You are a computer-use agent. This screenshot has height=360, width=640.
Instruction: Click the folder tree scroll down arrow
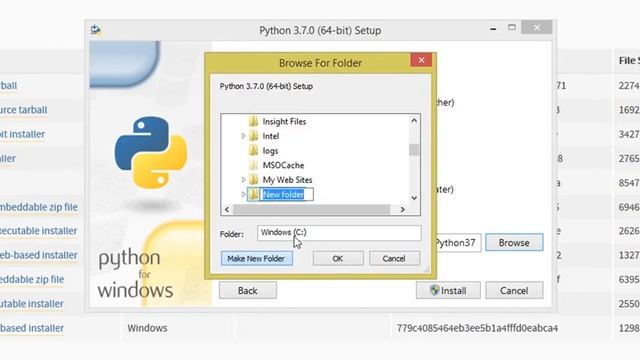[x=414, y=198]
